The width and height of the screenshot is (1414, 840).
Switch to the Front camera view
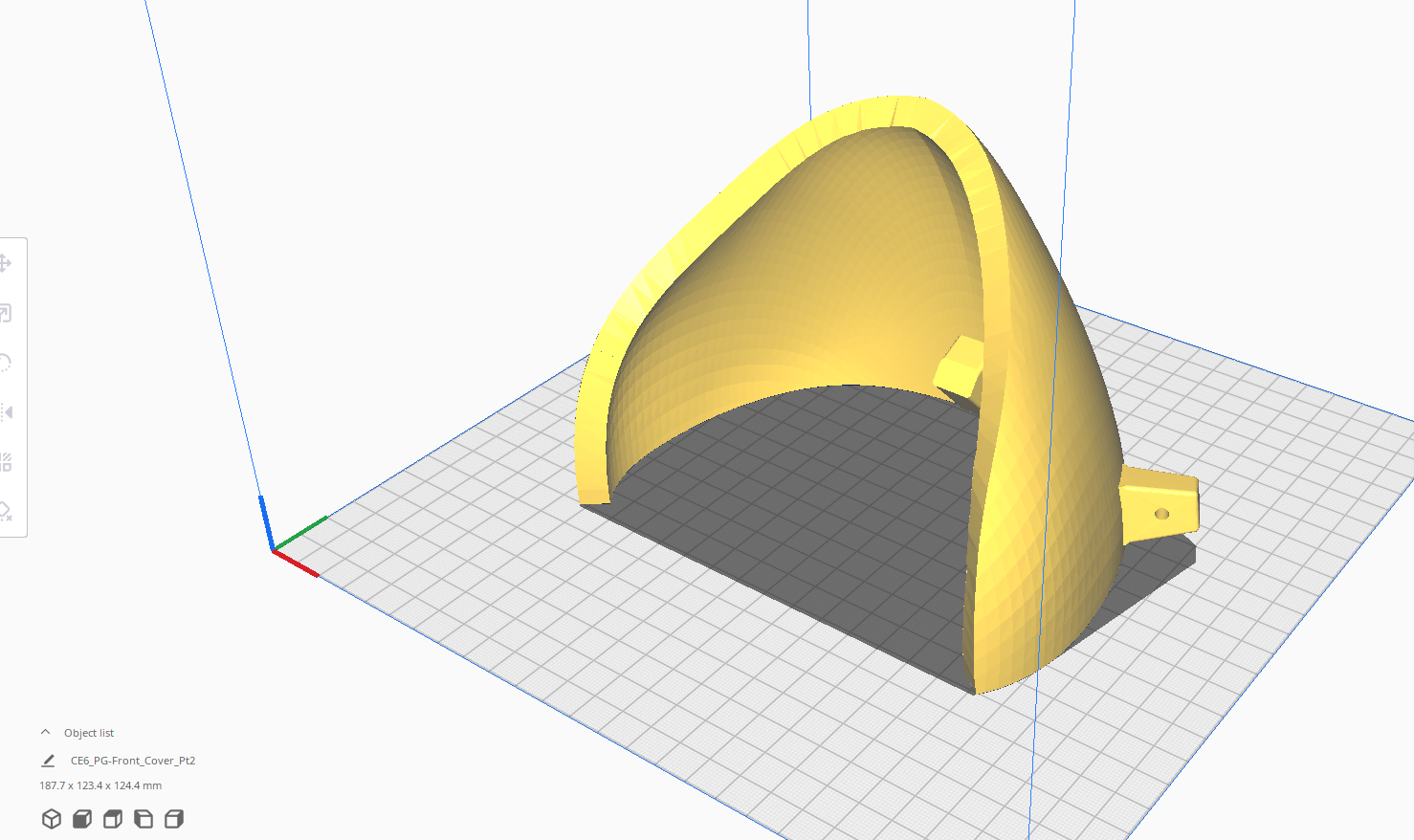tap(81, 819)
